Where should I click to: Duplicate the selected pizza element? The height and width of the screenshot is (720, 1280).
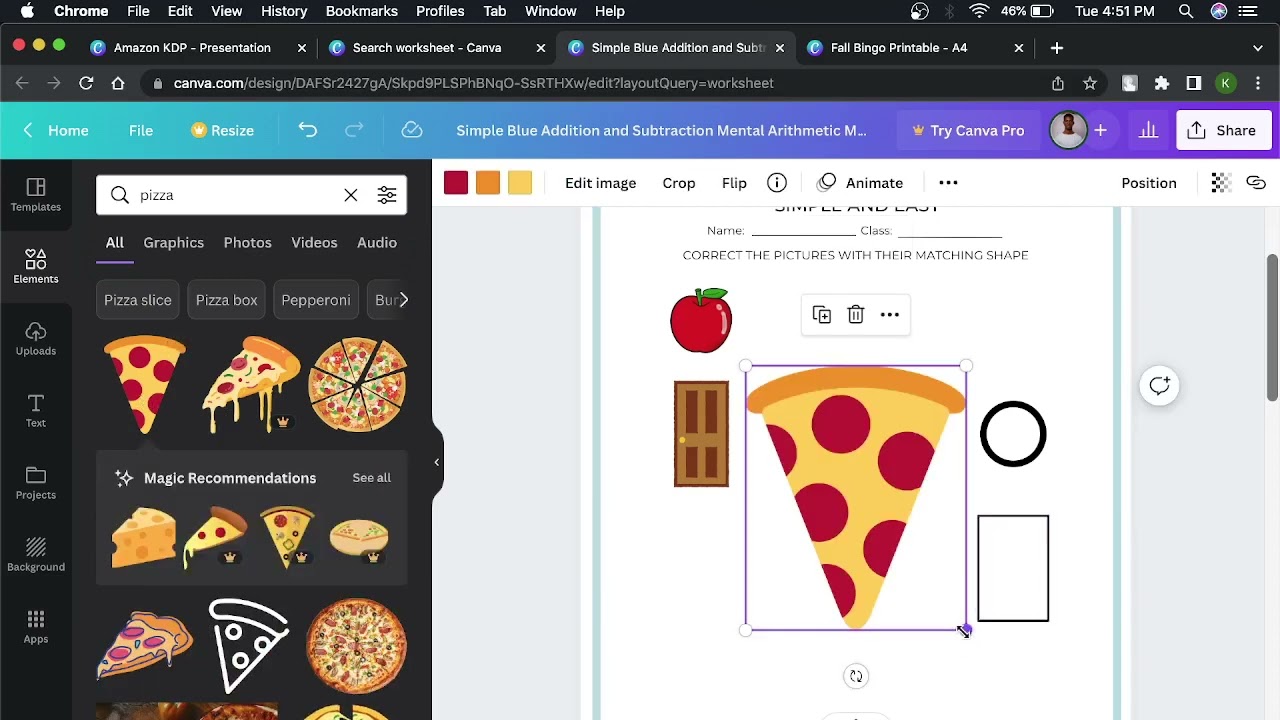click(822, 315)
